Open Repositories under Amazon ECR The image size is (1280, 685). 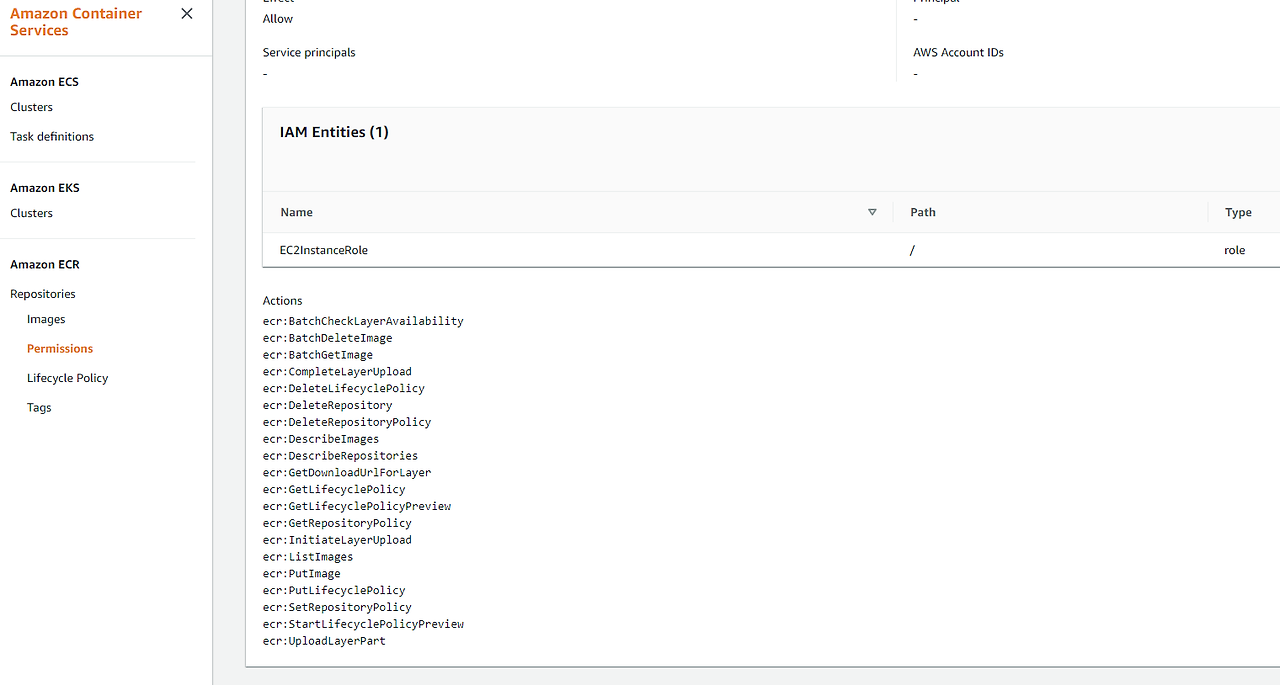click(43, 294)
